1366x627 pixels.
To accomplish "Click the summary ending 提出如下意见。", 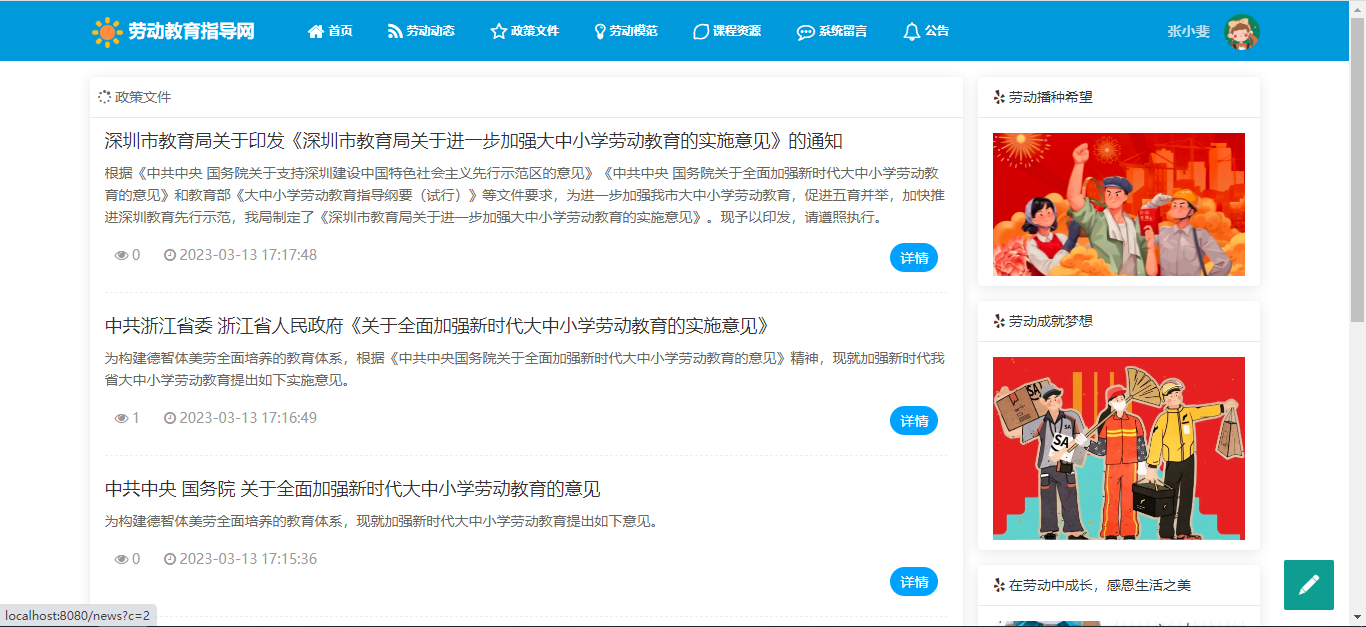I will point(381,521).
